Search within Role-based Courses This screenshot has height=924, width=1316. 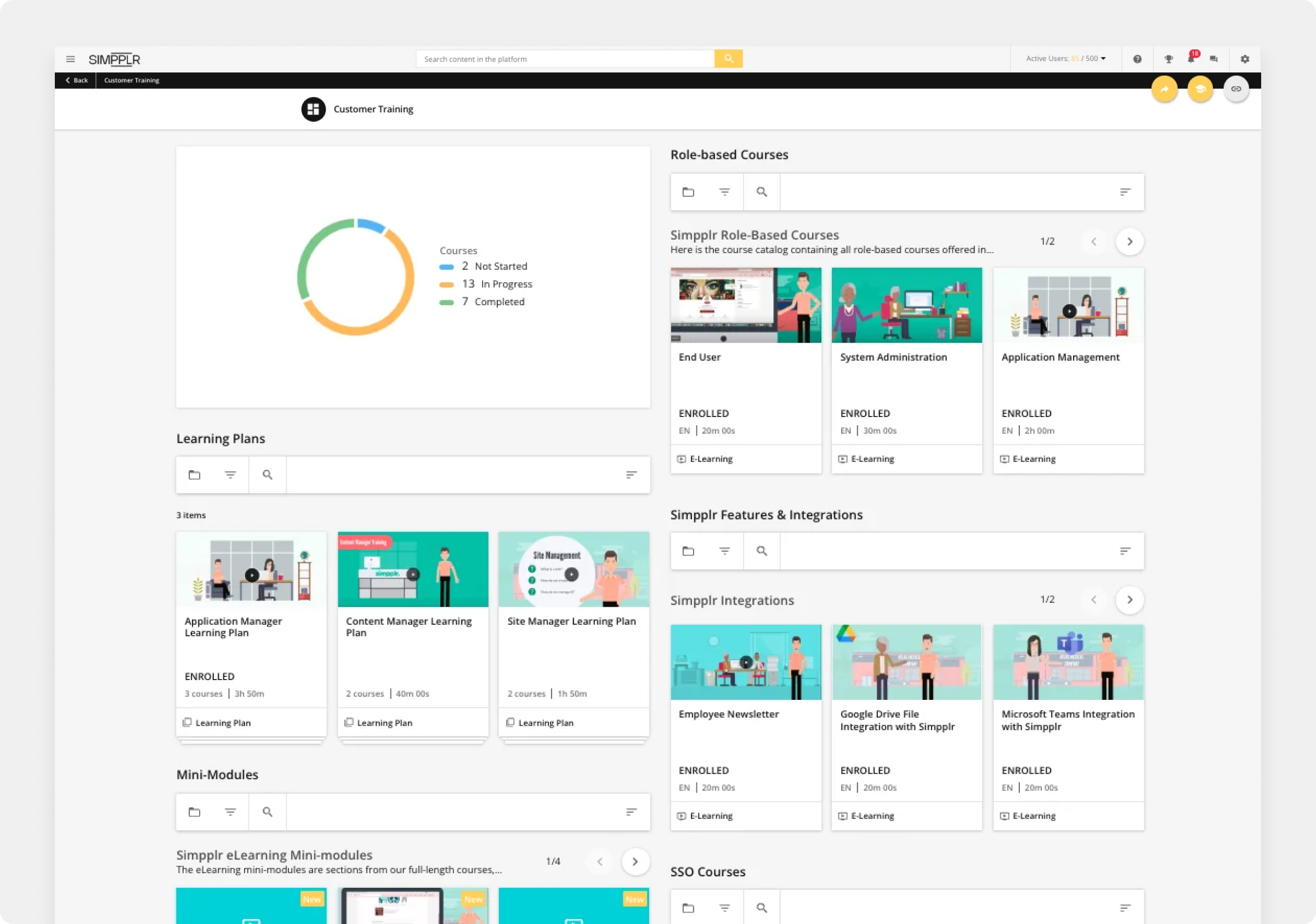(762, 192)
